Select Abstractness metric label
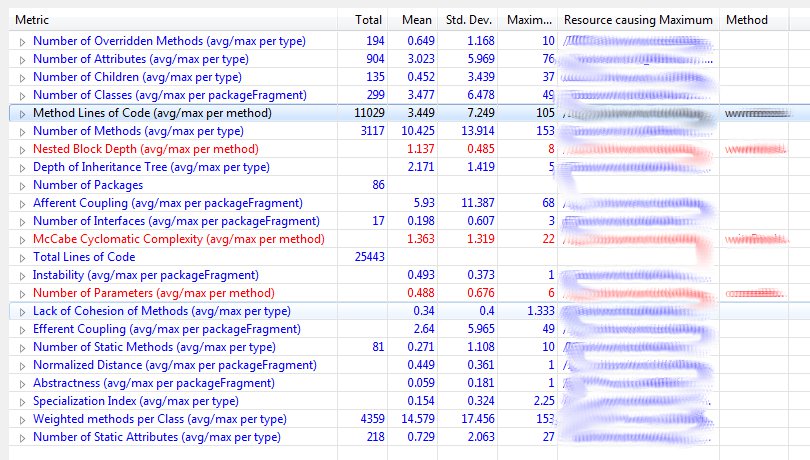810x460 pixels. point(154,383)
